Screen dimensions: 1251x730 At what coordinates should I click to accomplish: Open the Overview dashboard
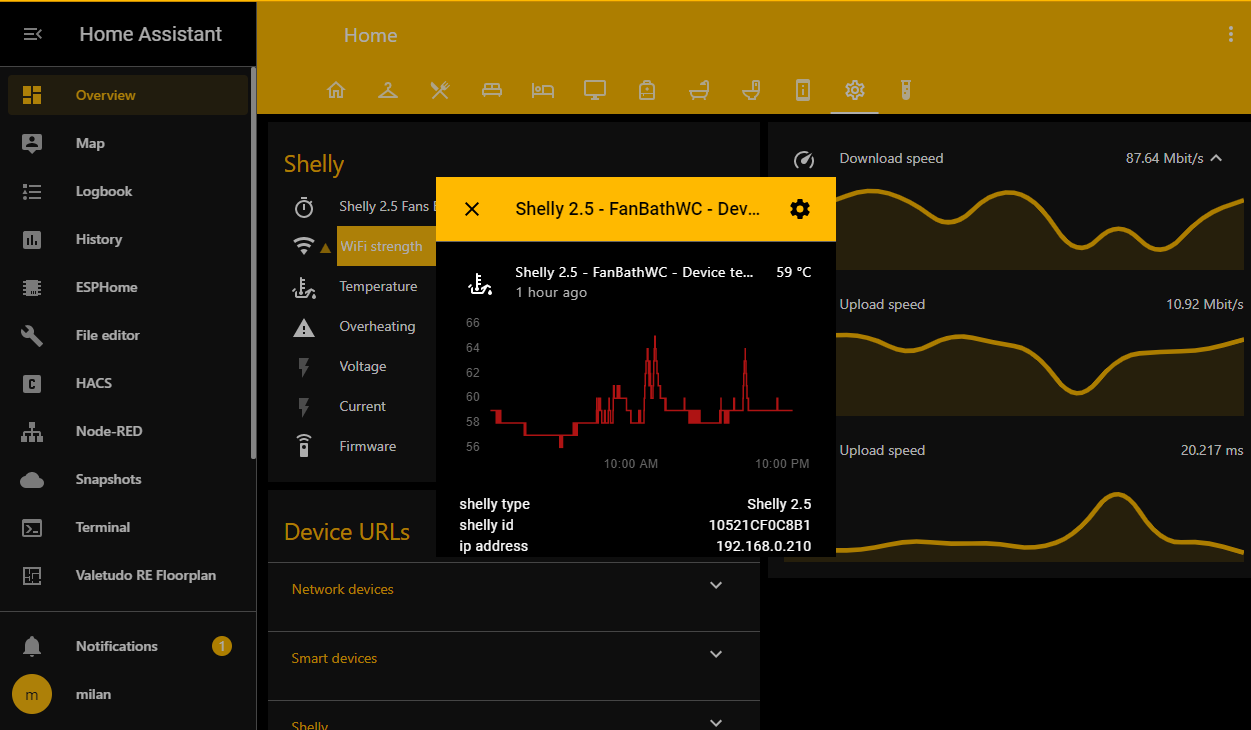pos(128,95)
